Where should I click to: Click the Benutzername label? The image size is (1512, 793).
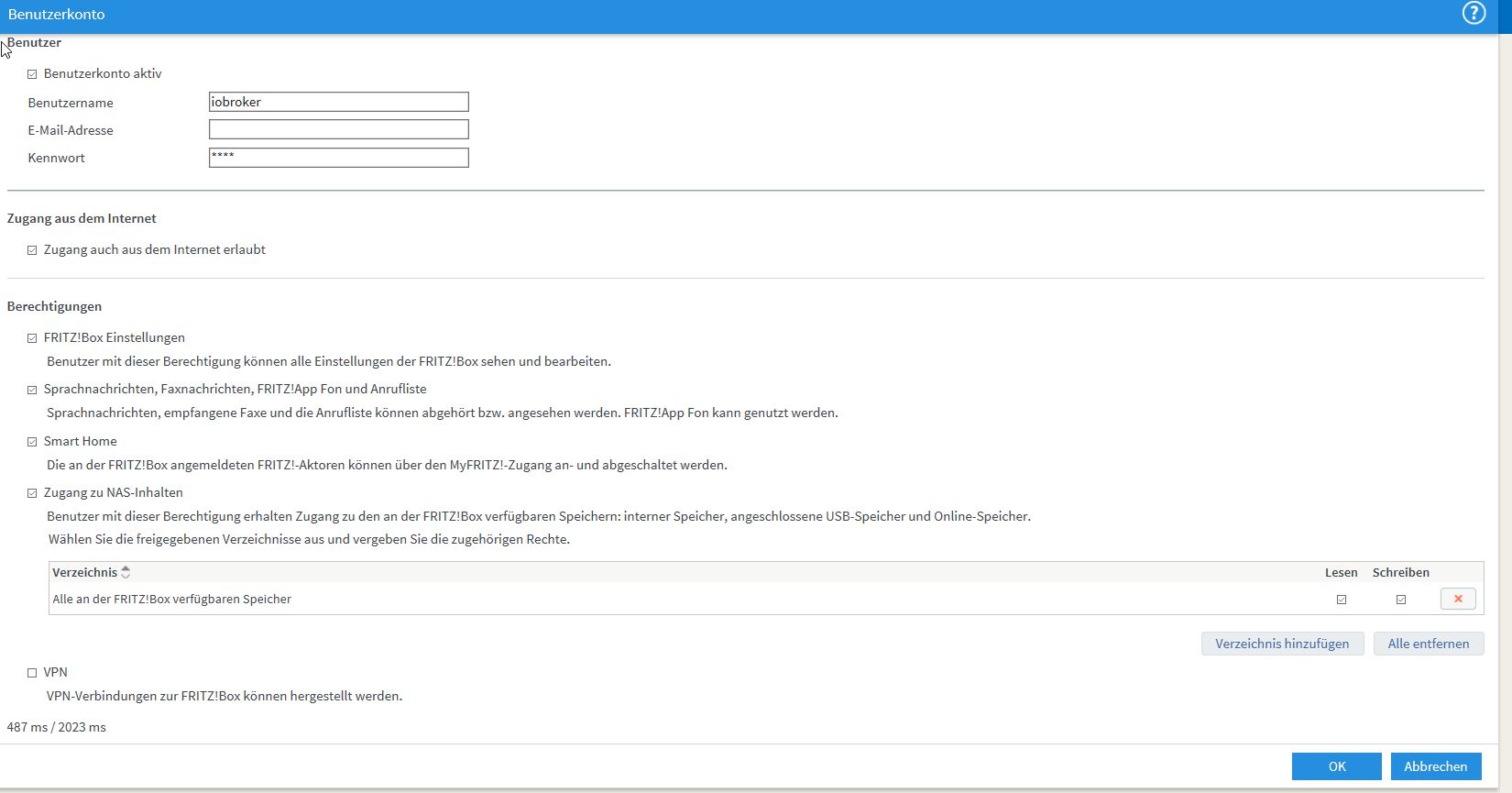click(71, 103)
